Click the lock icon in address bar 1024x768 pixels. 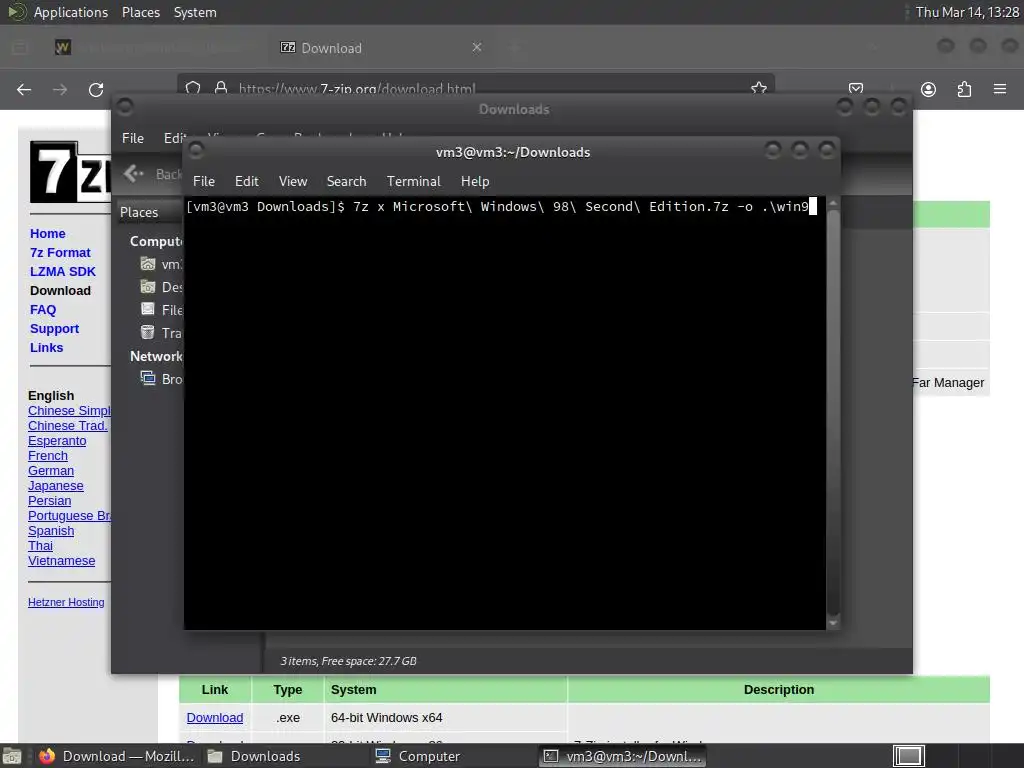click(221, 88)
